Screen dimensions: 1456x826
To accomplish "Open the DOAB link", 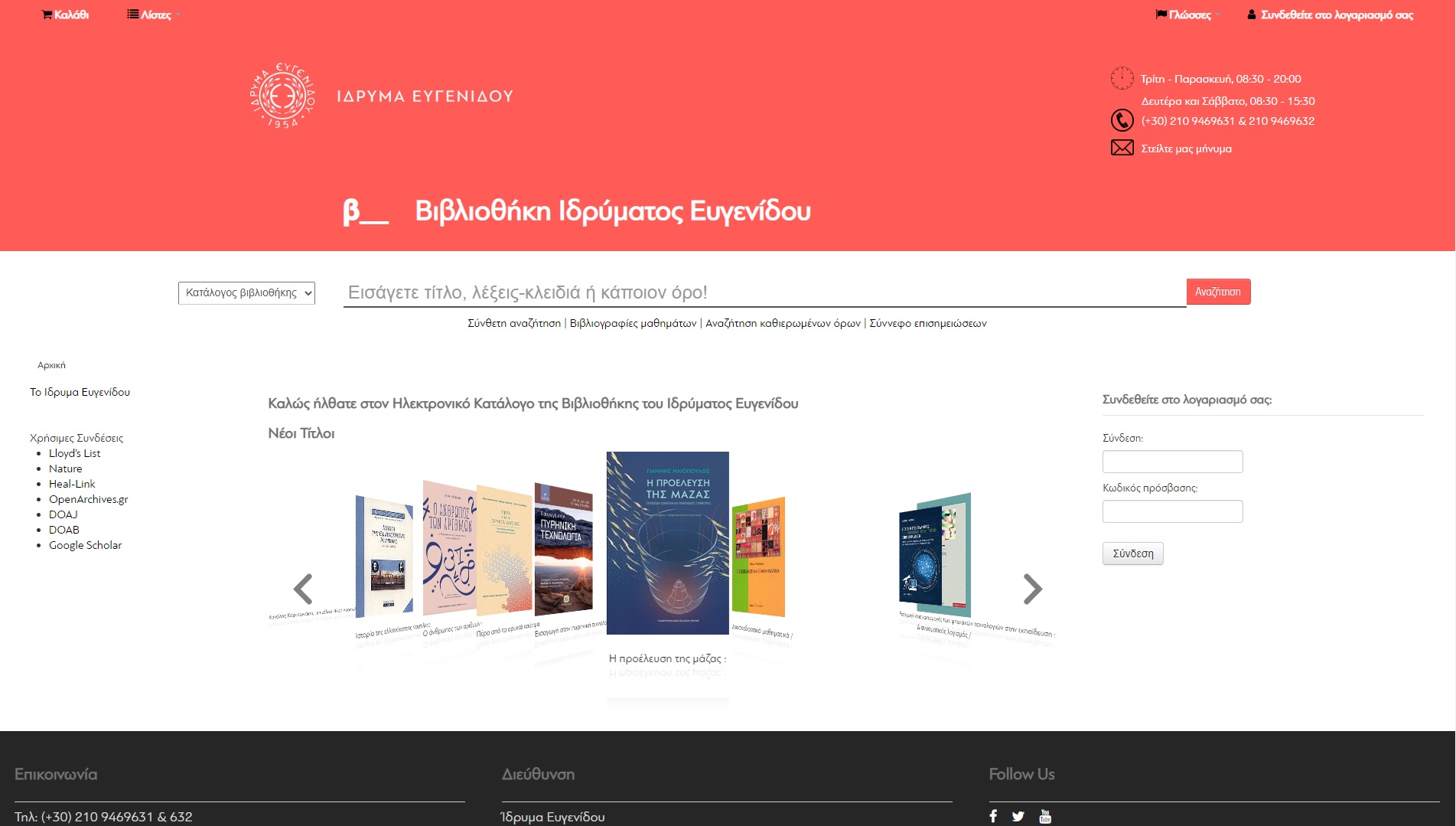I will (x=64, y=530).
